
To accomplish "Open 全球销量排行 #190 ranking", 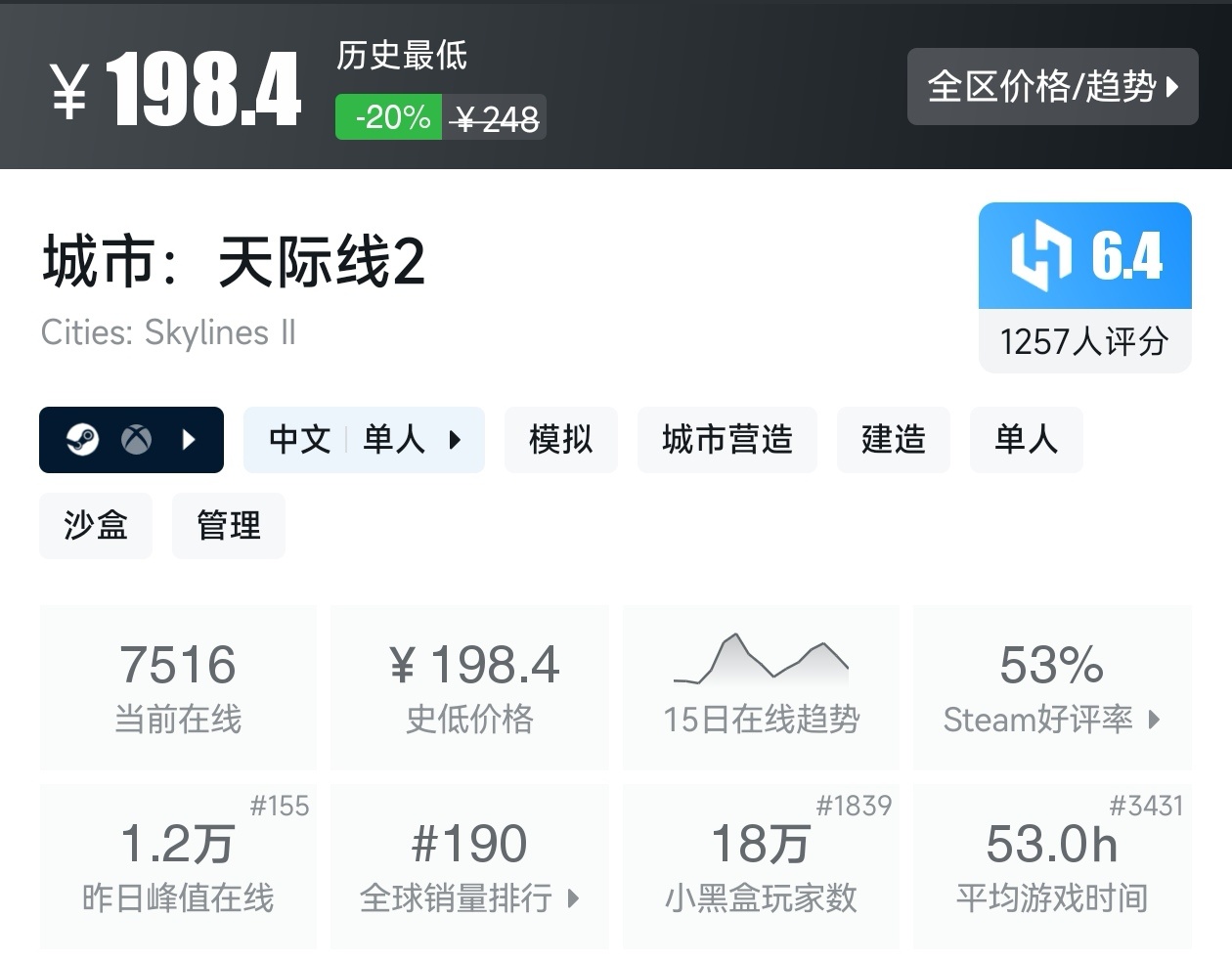I will (469, 866).
